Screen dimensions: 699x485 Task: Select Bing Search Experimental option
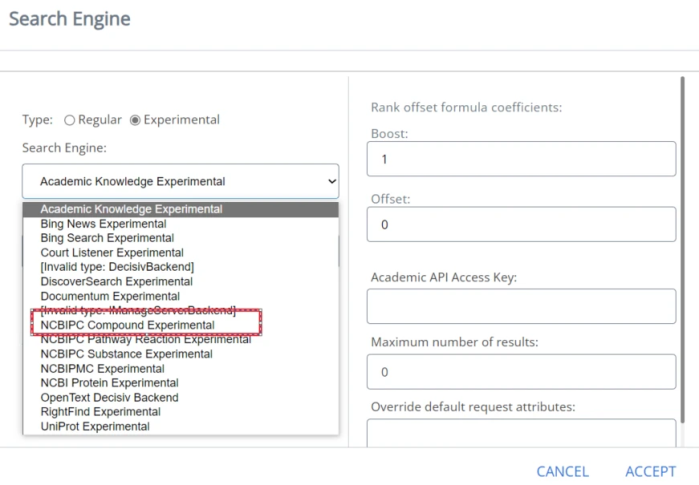click(x=107, y=238)
